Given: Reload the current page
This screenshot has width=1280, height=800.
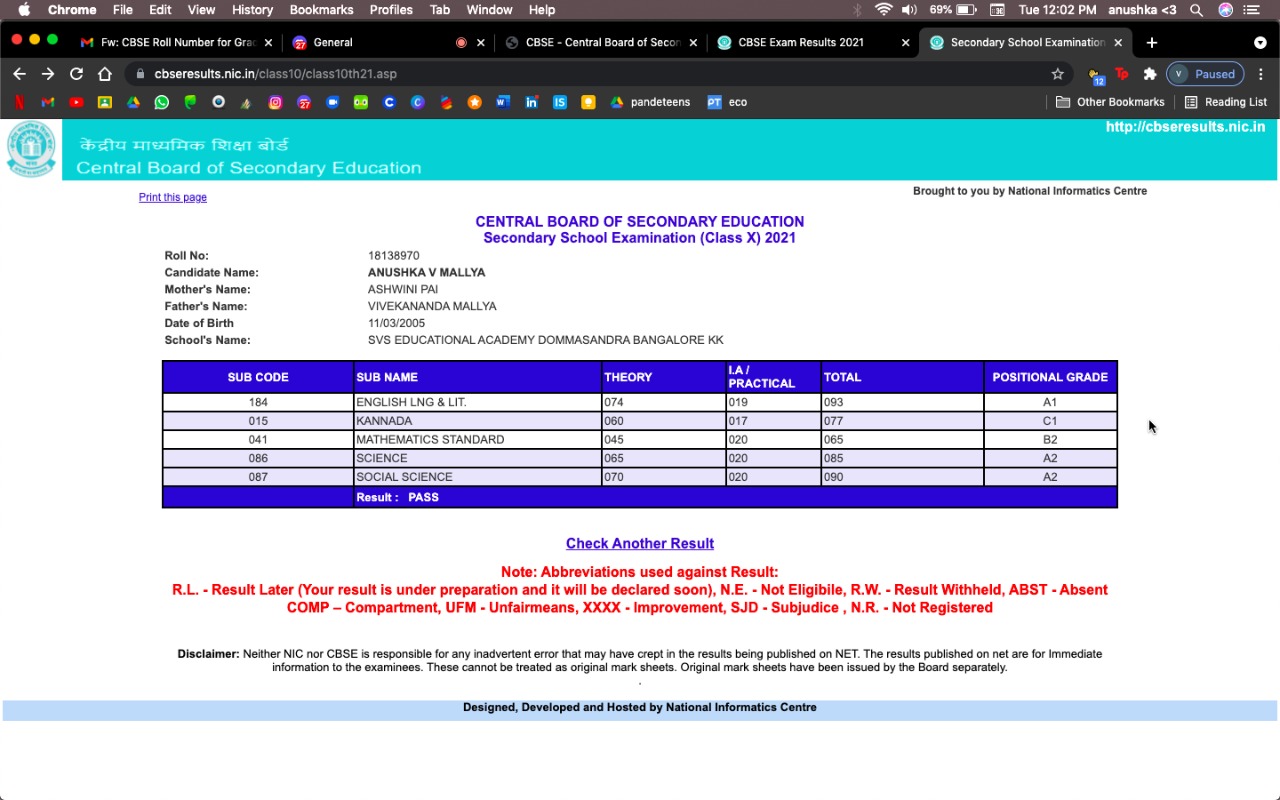Looking at the screenshot, I should coord(76,74).
